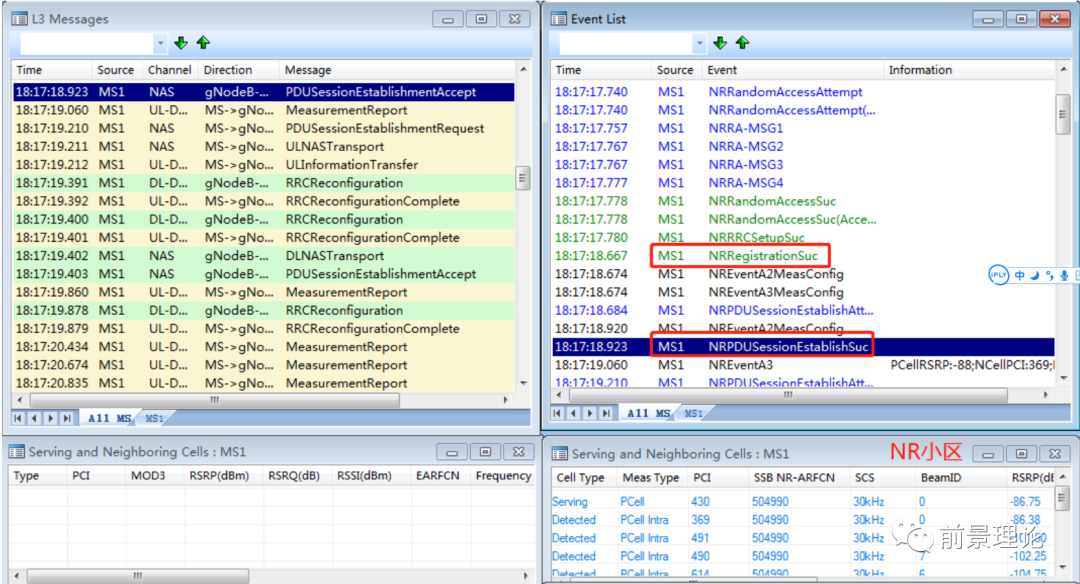The height and width of the screenshot is (584, 1080).
Task: Select NRRegistrationSuc event row
Action: 803,256
